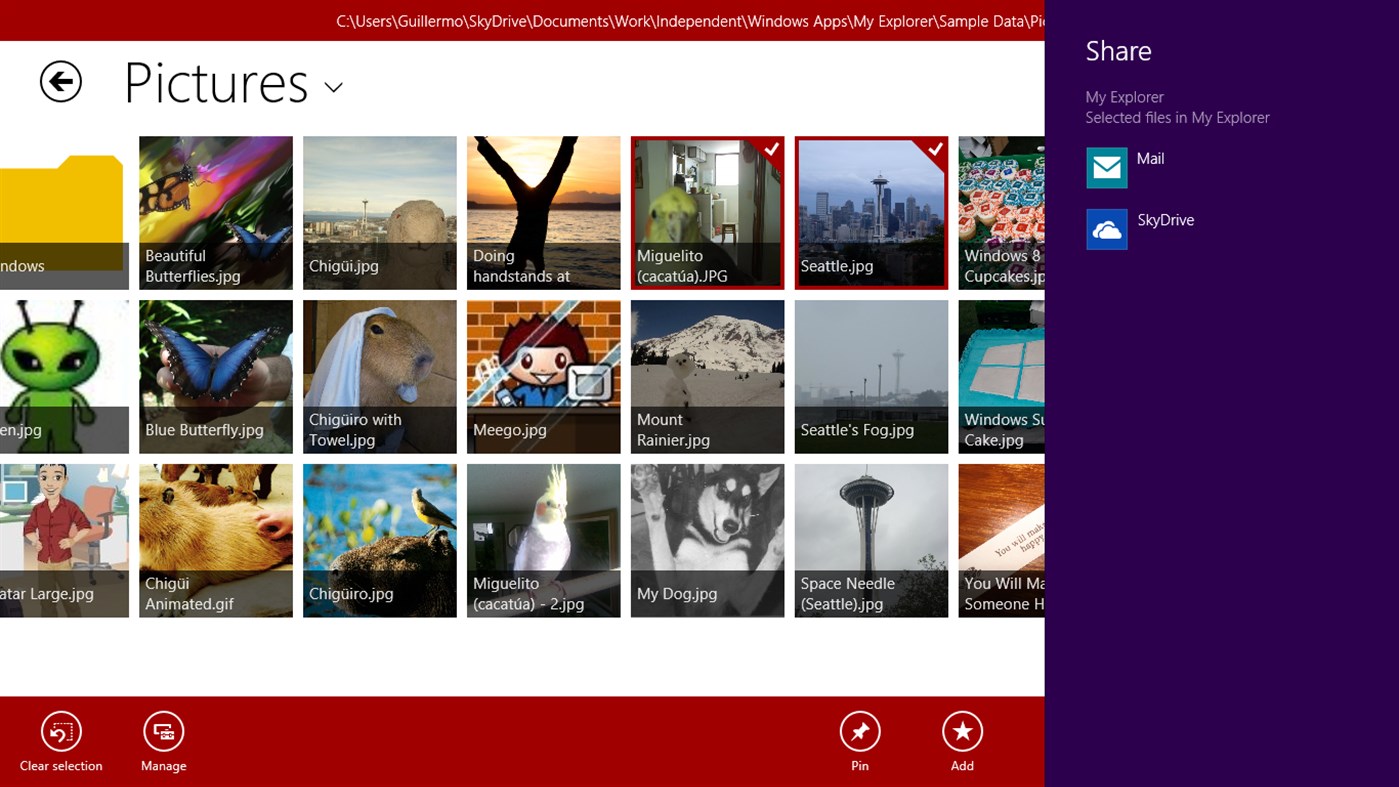This screenshot has width=1399, height=787.
Task: Open the Manage icon in the app bar
Action: click(163, 731)
